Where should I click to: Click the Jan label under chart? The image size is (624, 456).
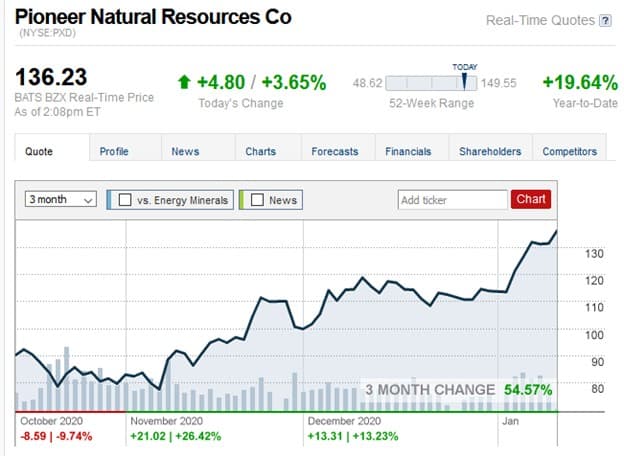coord(510,421)
